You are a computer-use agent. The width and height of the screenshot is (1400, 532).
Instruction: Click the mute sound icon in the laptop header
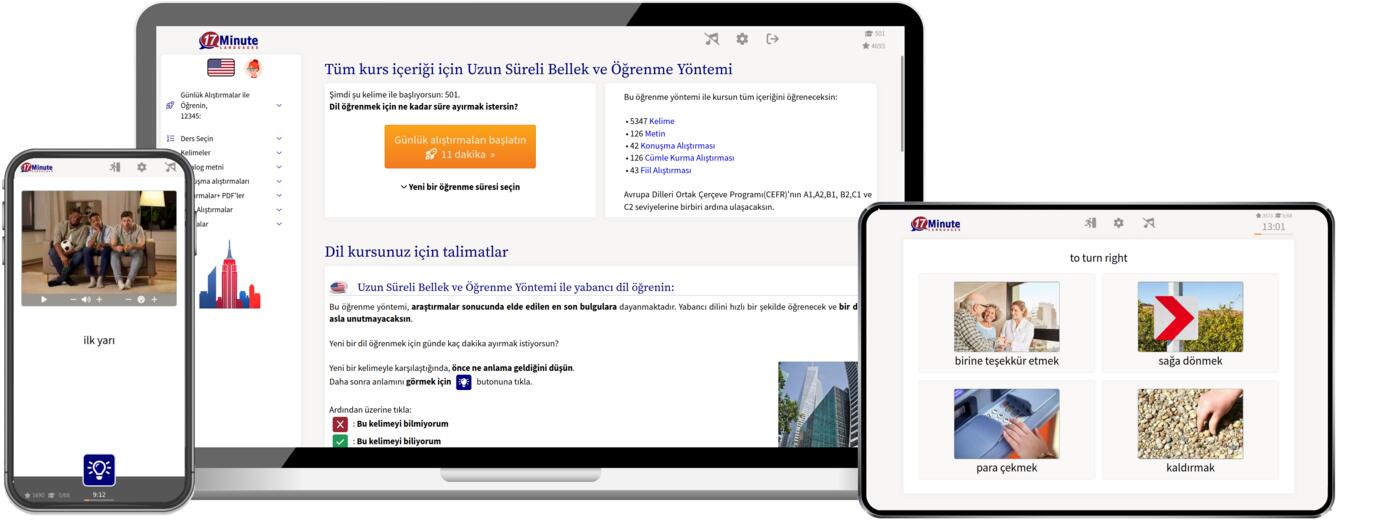point(712,39)
